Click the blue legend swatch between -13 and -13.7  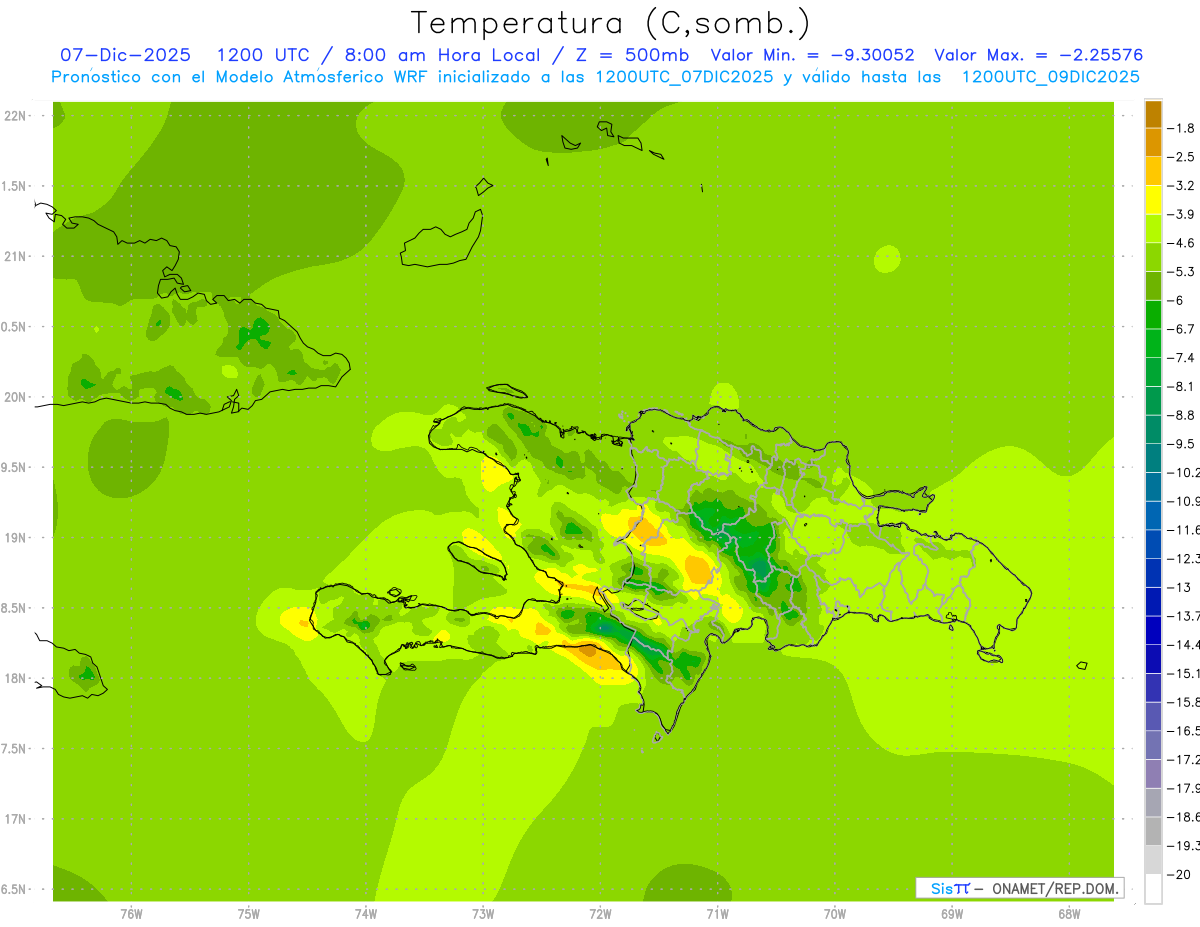[x=1153, y=601]
